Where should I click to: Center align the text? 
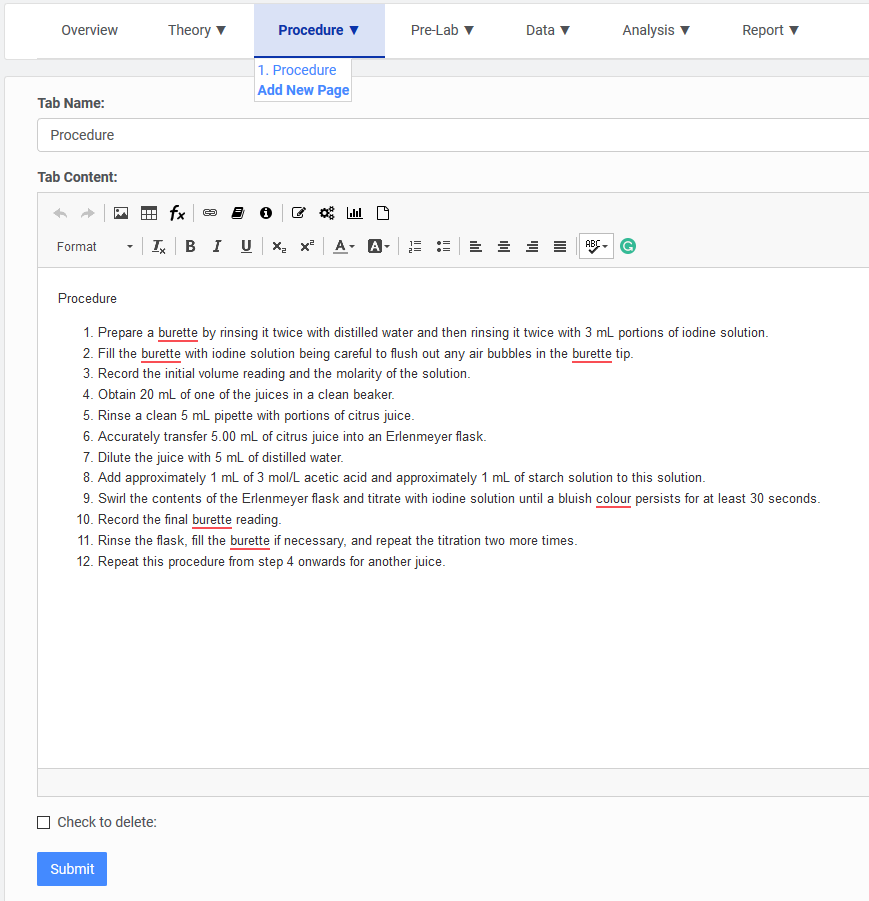[504, 247]
